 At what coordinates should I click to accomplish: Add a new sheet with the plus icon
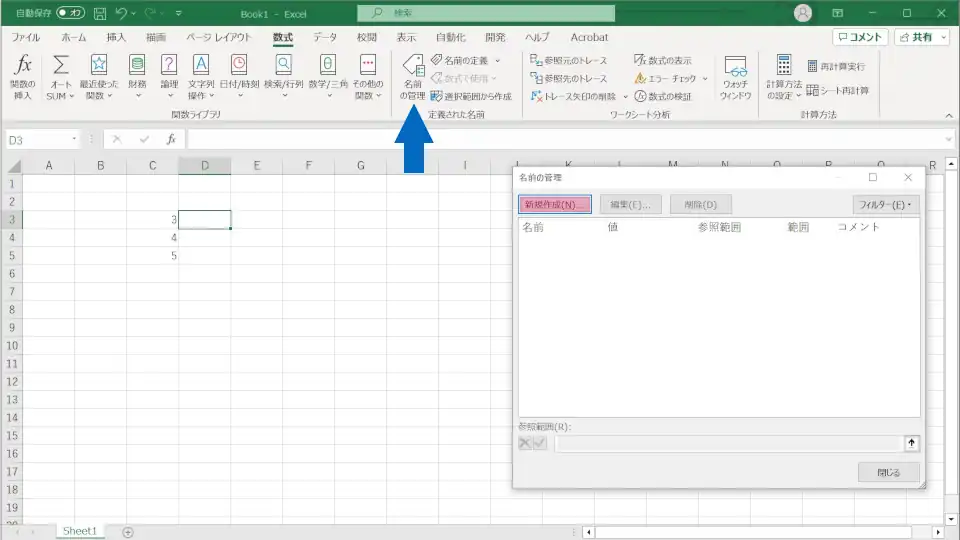(x=128, y=532)
